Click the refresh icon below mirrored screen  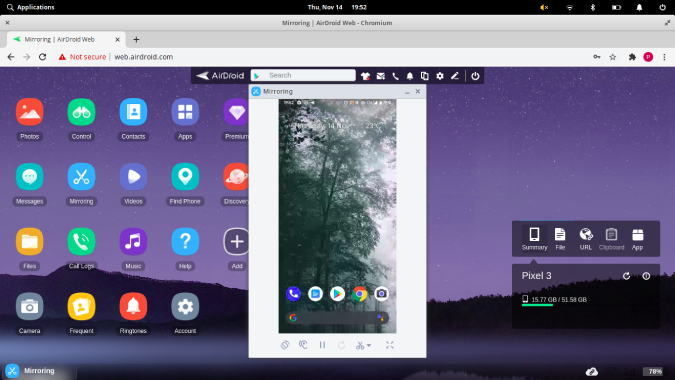[341, 345]
